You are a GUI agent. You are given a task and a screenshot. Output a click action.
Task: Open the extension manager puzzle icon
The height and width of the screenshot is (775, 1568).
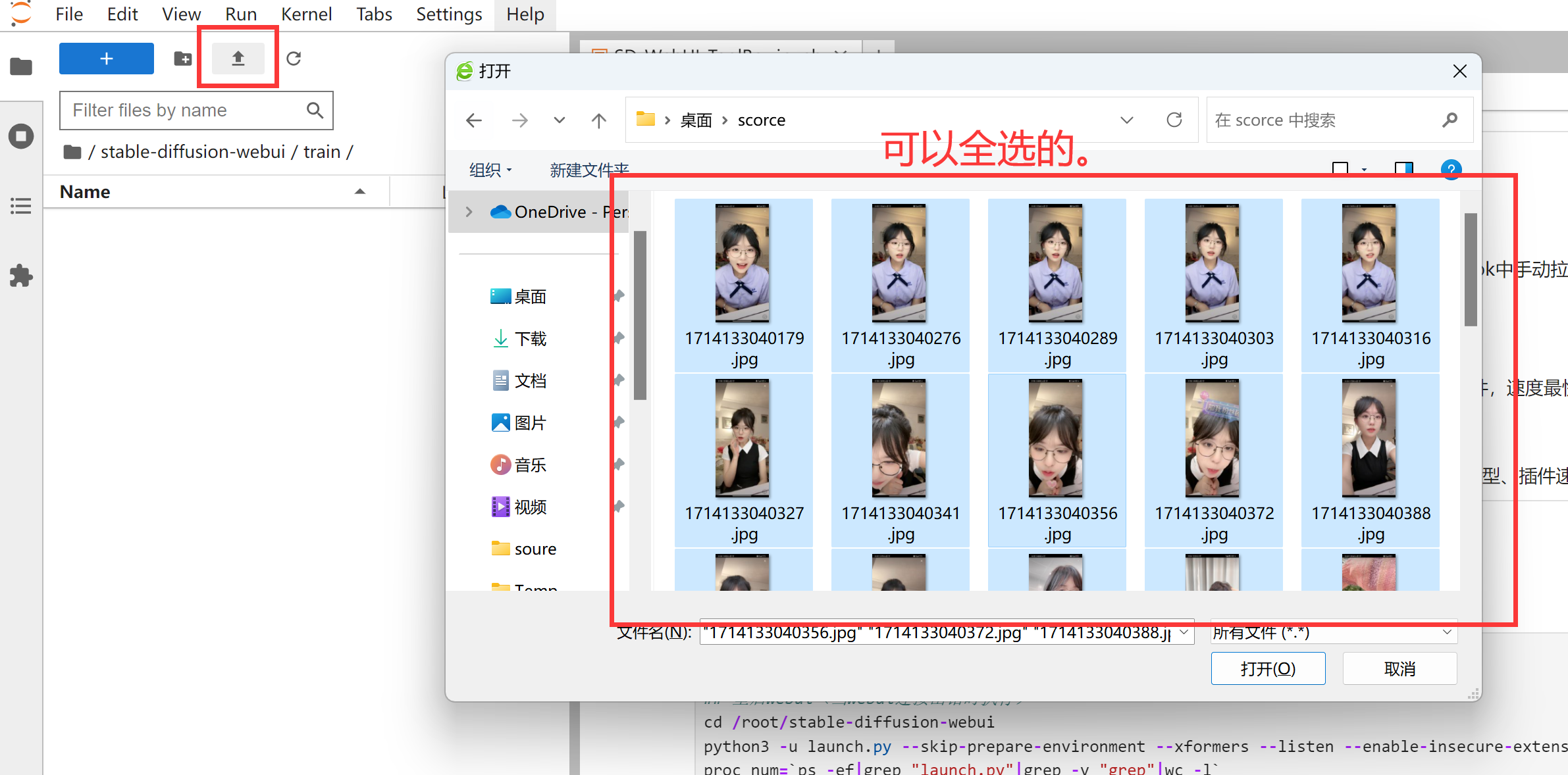tap(21, 276)
